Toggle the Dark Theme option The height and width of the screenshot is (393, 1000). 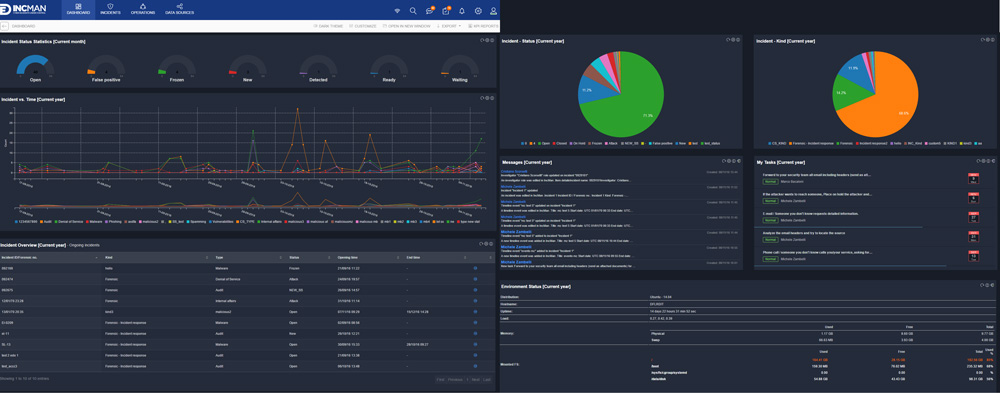coord(328,26)
